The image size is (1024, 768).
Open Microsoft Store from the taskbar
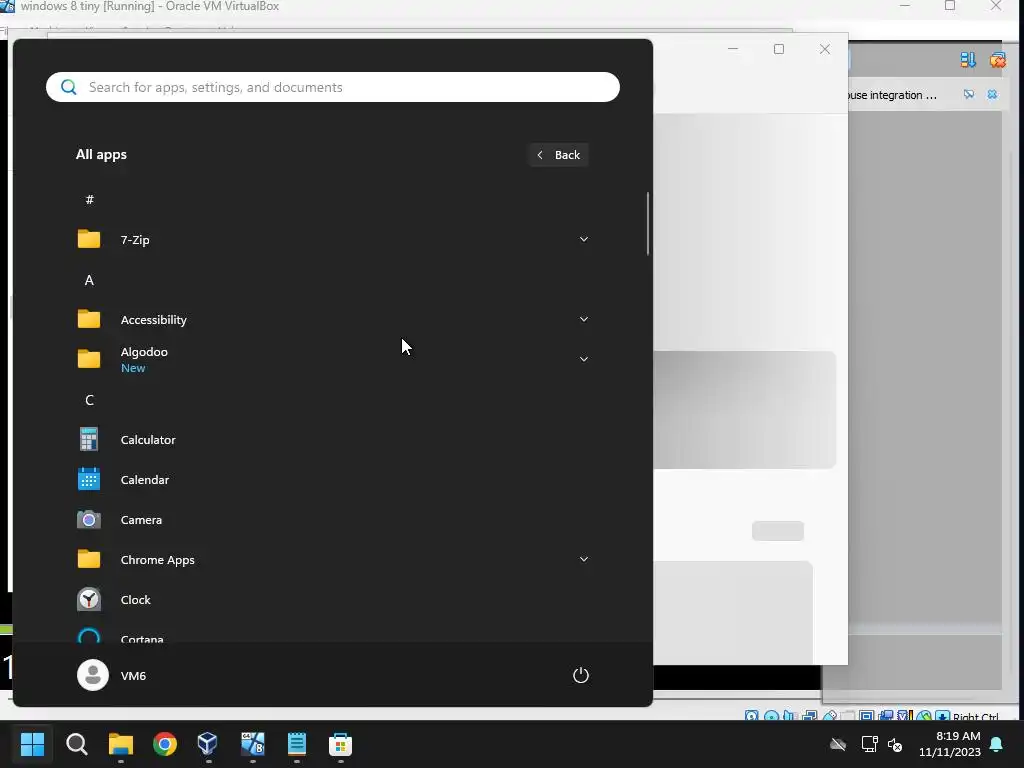pyautogui.click(x=340, y=744)
